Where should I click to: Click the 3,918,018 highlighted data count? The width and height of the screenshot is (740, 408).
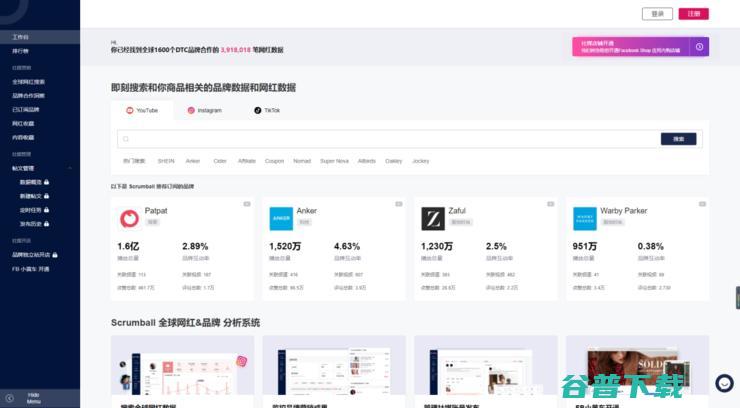point(235,50)
